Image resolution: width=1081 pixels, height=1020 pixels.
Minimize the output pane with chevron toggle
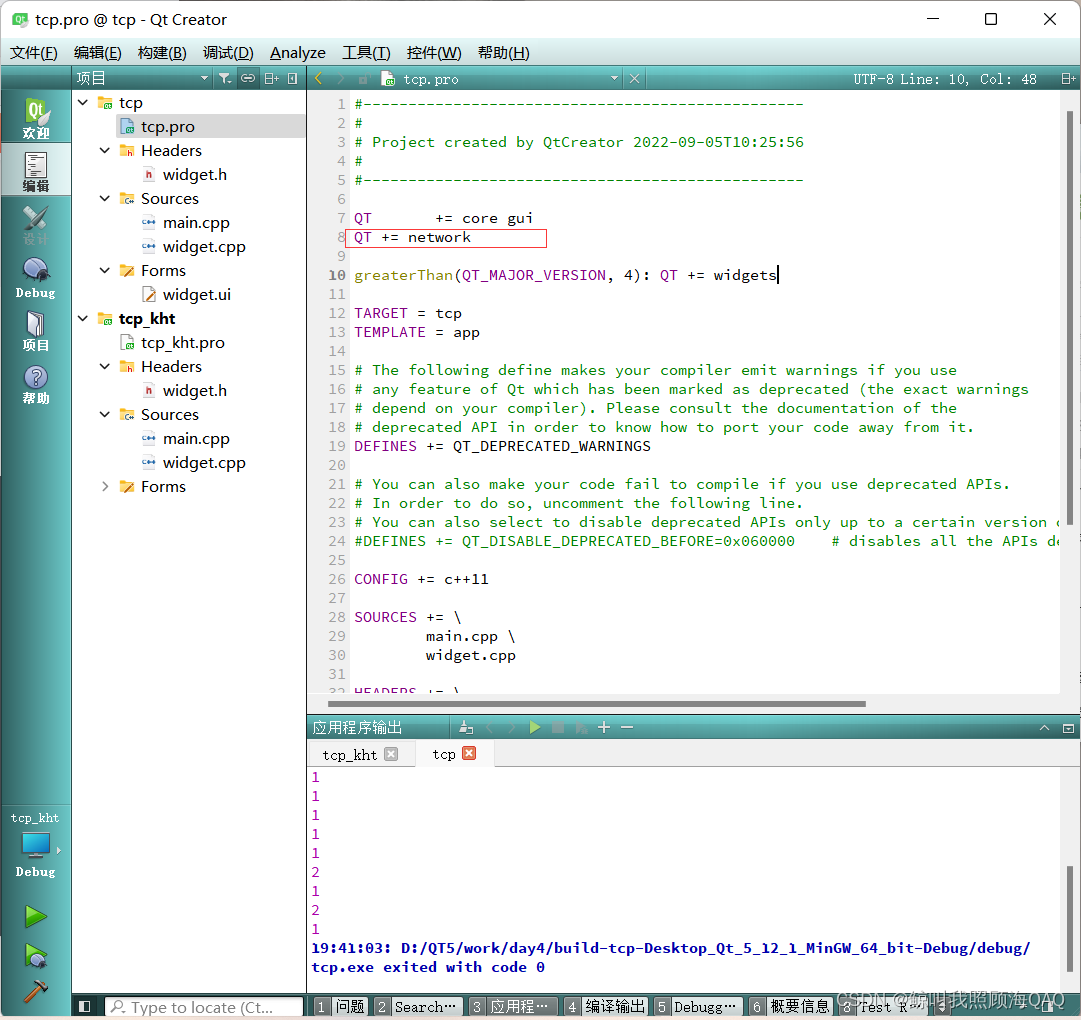(1044, 727)
